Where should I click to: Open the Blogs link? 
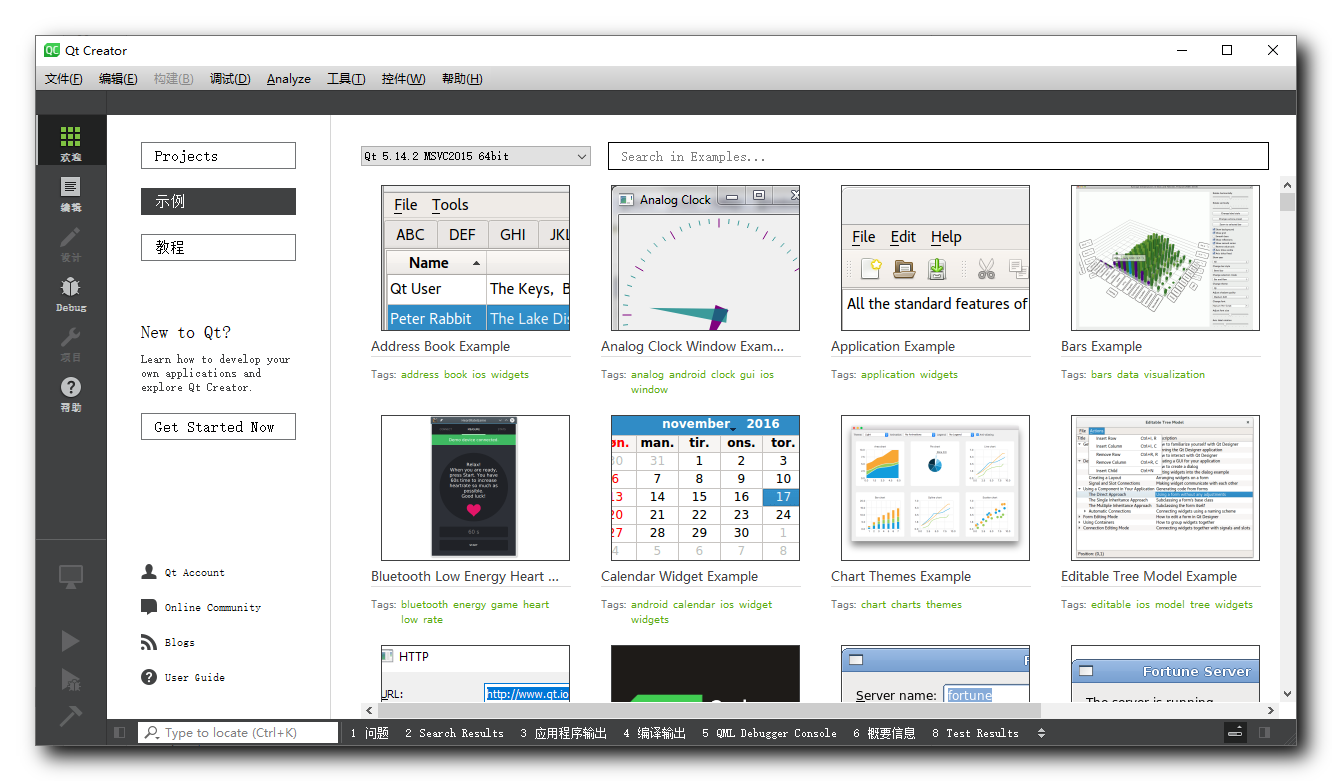click(180, 643)
